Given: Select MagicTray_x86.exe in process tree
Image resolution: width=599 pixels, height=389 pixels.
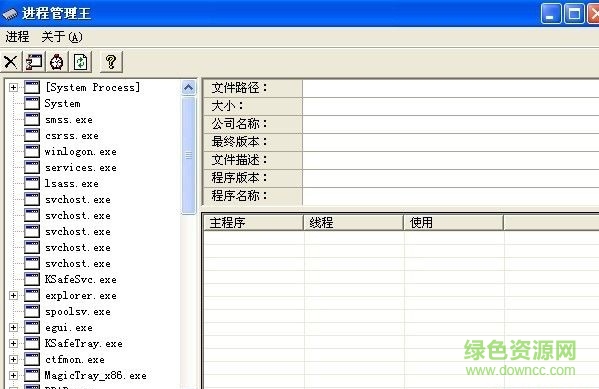Looking at the screenshot, I should 96,376.
